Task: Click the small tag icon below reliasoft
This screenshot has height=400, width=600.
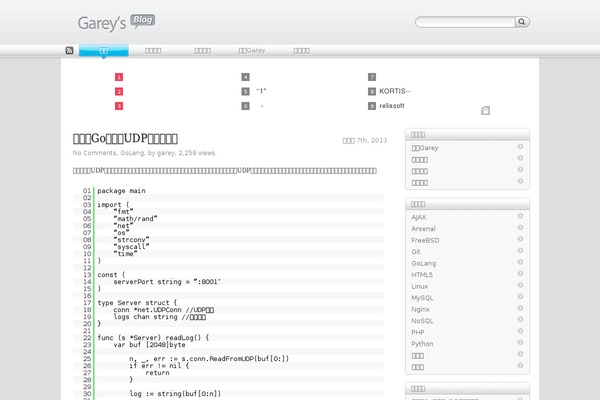Action: click(x=485, y=111)
